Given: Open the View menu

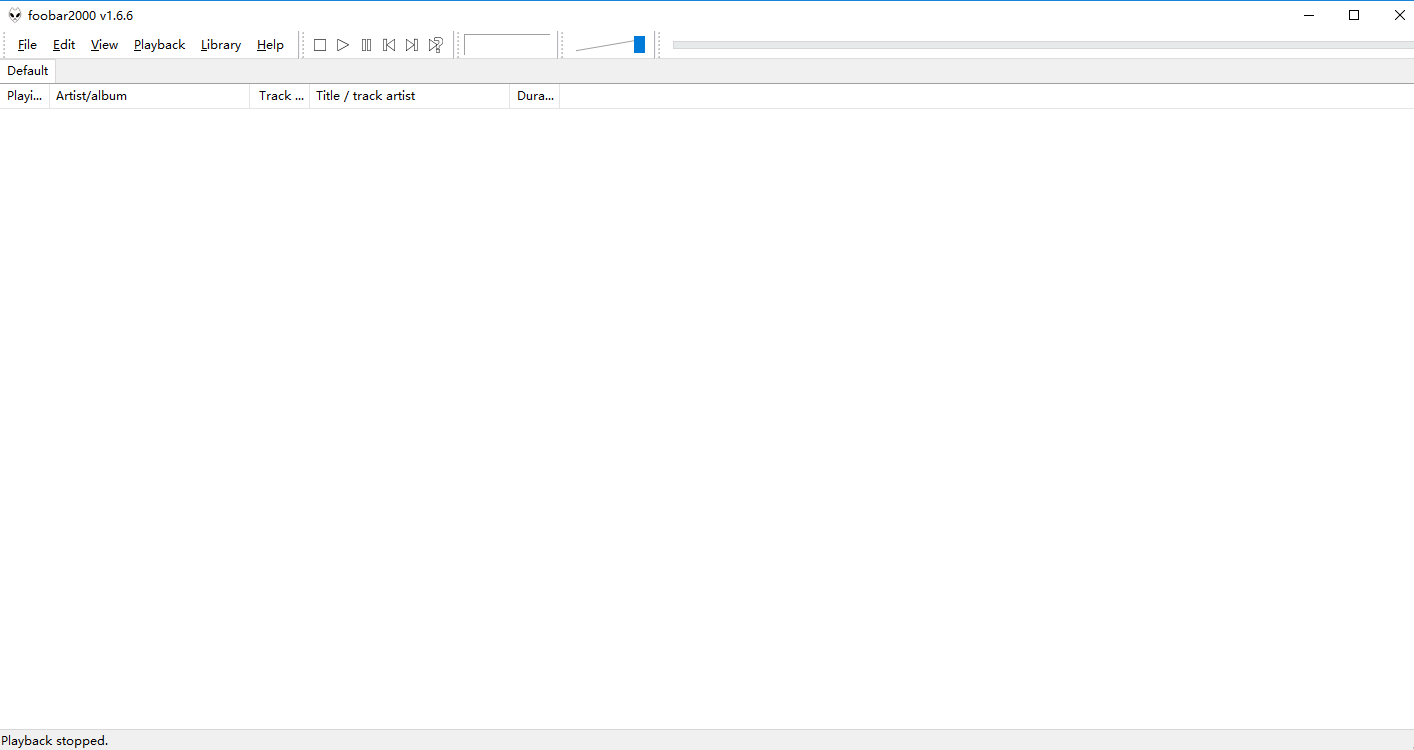Looking at the screenshot, I should [104, 44].
